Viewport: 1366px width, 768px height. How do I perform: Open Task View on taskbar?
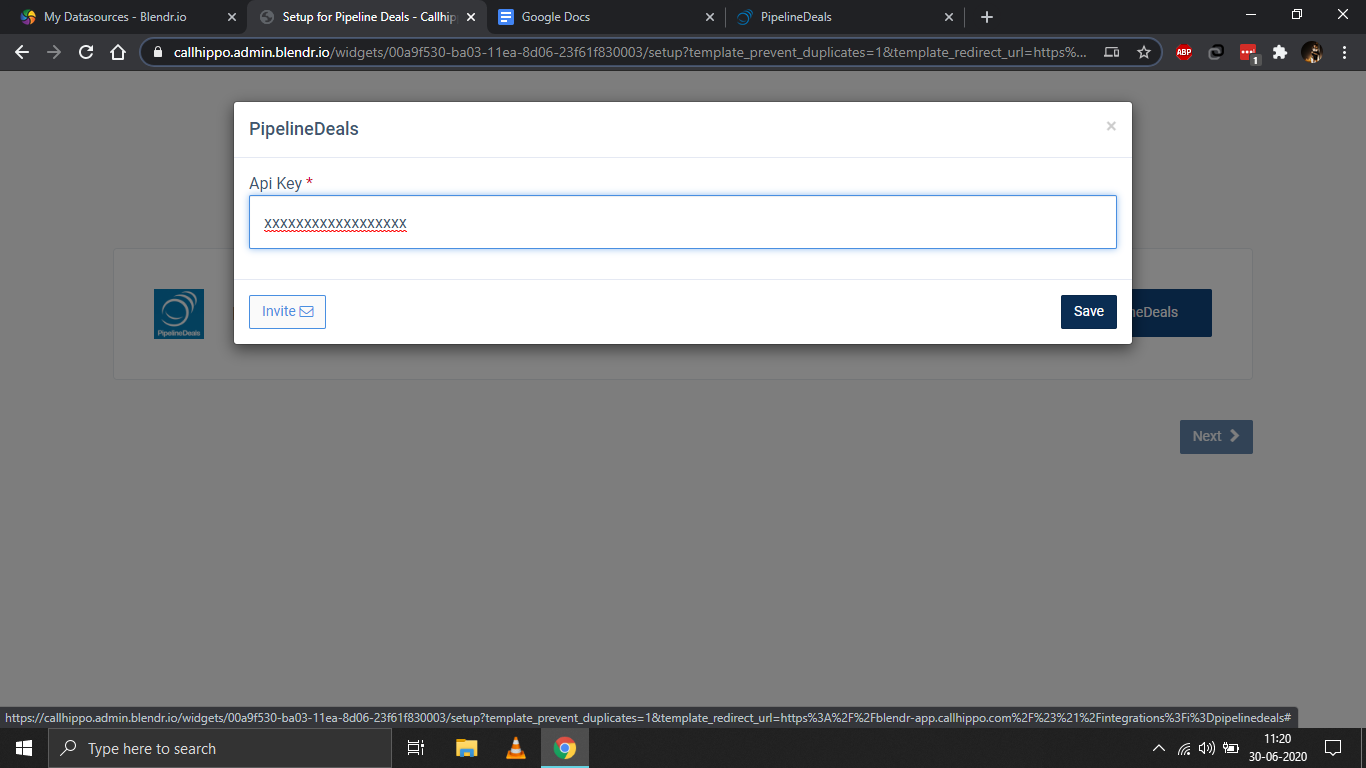pos(416,748)
